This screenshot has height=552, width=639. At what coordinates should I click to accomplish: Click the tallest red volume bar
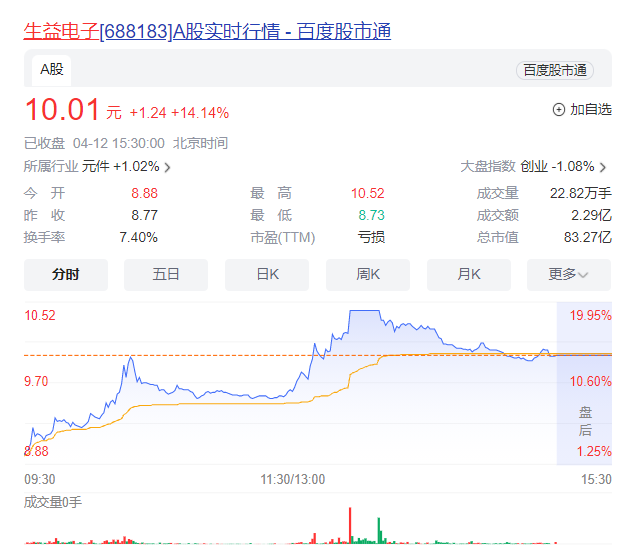point(350,525)
